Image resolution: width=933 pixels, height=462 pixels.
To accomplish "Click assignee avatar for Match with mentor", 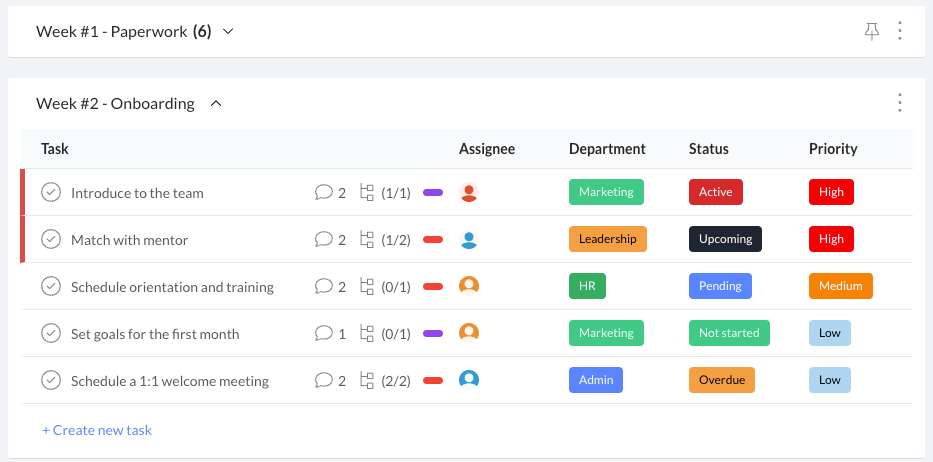I will tap(469, 239).
